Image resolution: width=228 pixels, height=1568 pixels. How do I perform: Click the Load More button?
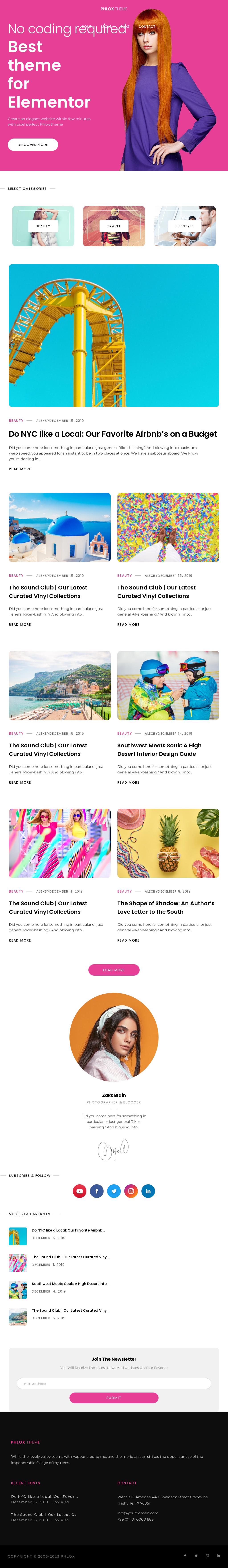click(x=114, y=970)
